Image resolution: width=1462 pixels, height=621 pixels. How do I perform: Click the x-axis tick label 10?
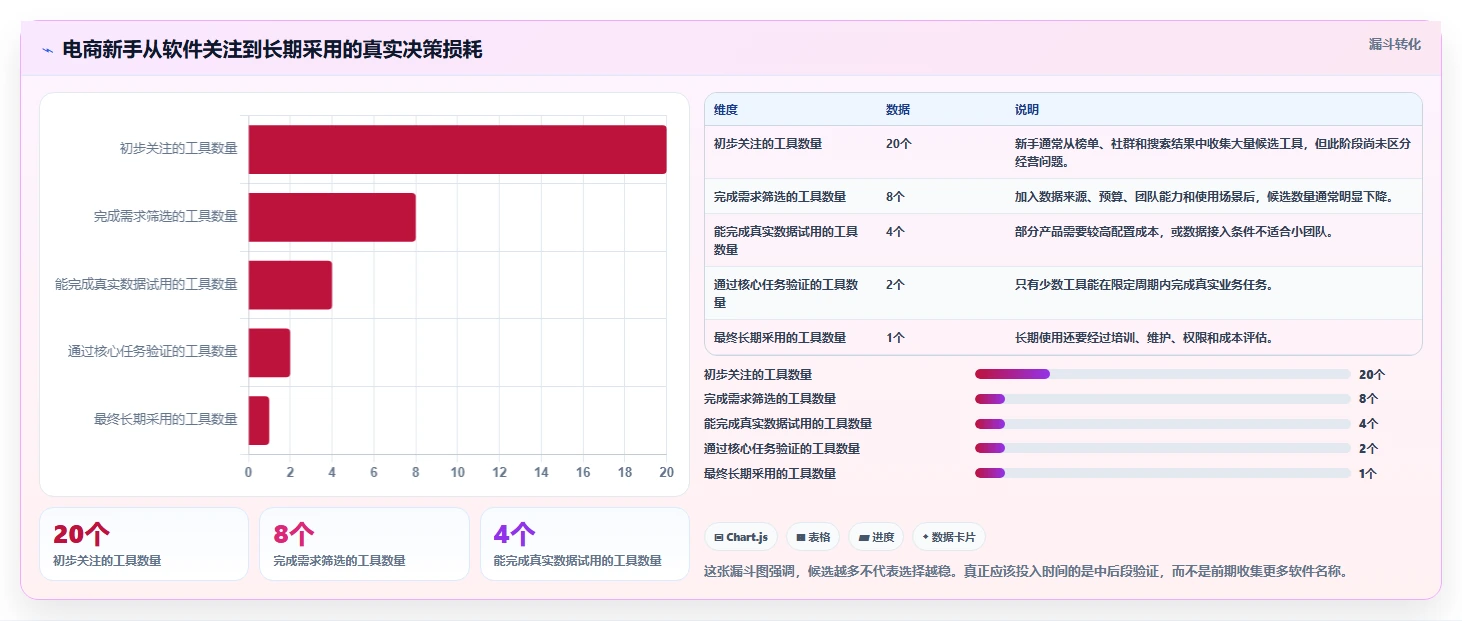457,472
